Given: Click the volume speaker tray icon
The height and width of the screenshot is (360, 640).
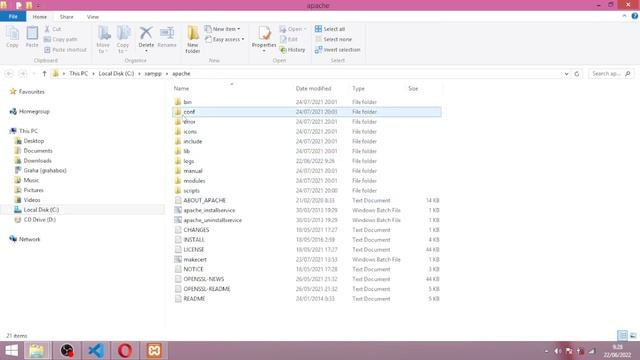Looking at the screenshot, I should [557, 351].
